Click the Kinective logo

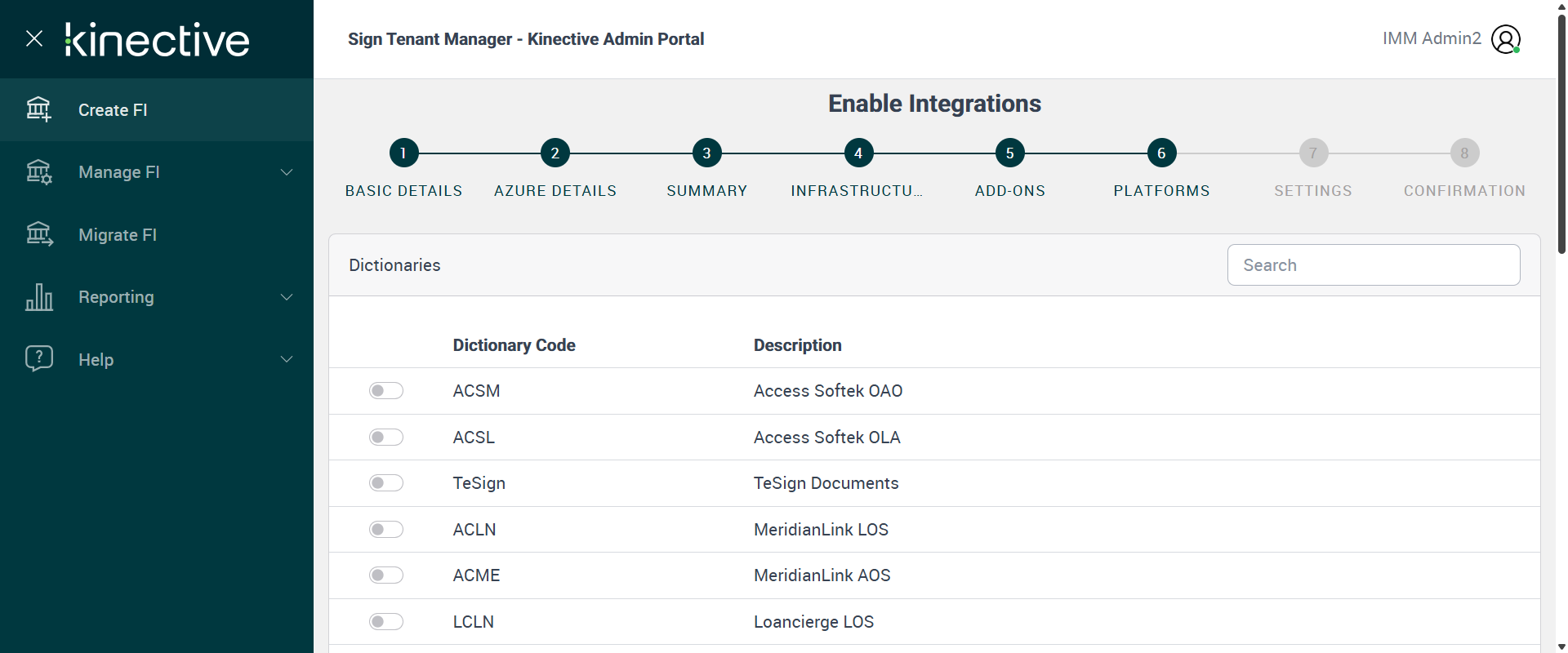pos(158,39)
